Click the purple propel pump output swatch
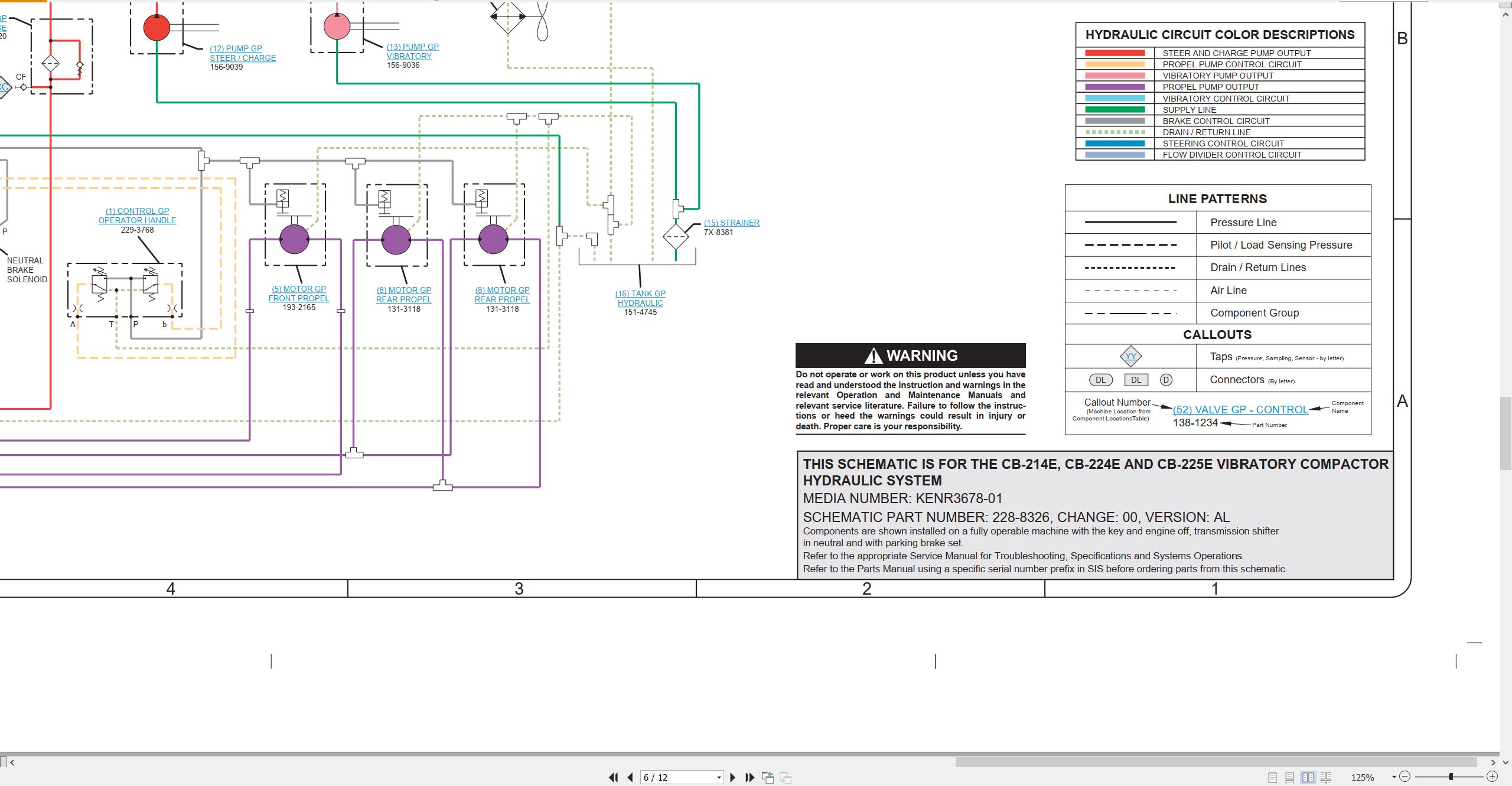 click(x=1115, y=87)
